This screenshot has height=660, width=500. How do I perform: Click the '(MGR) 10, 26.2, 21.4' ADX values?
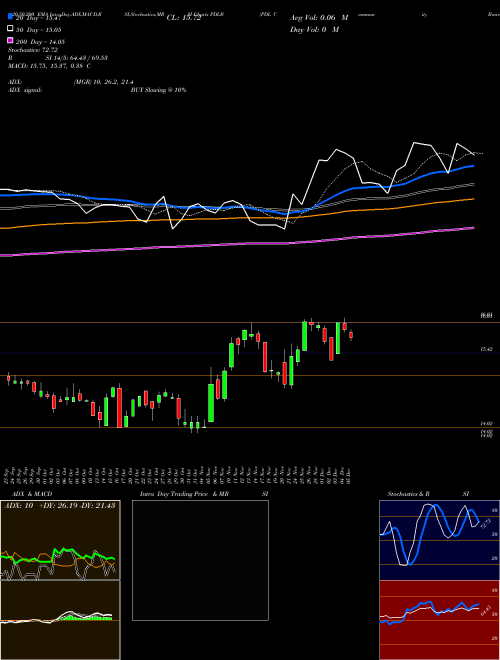[104, 82]
